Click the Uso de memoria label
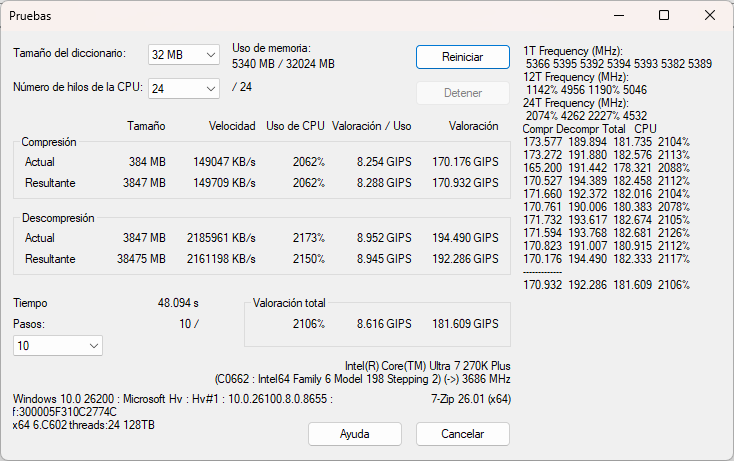The height and width of the screenshot is (461, 734). click(272, 48)
